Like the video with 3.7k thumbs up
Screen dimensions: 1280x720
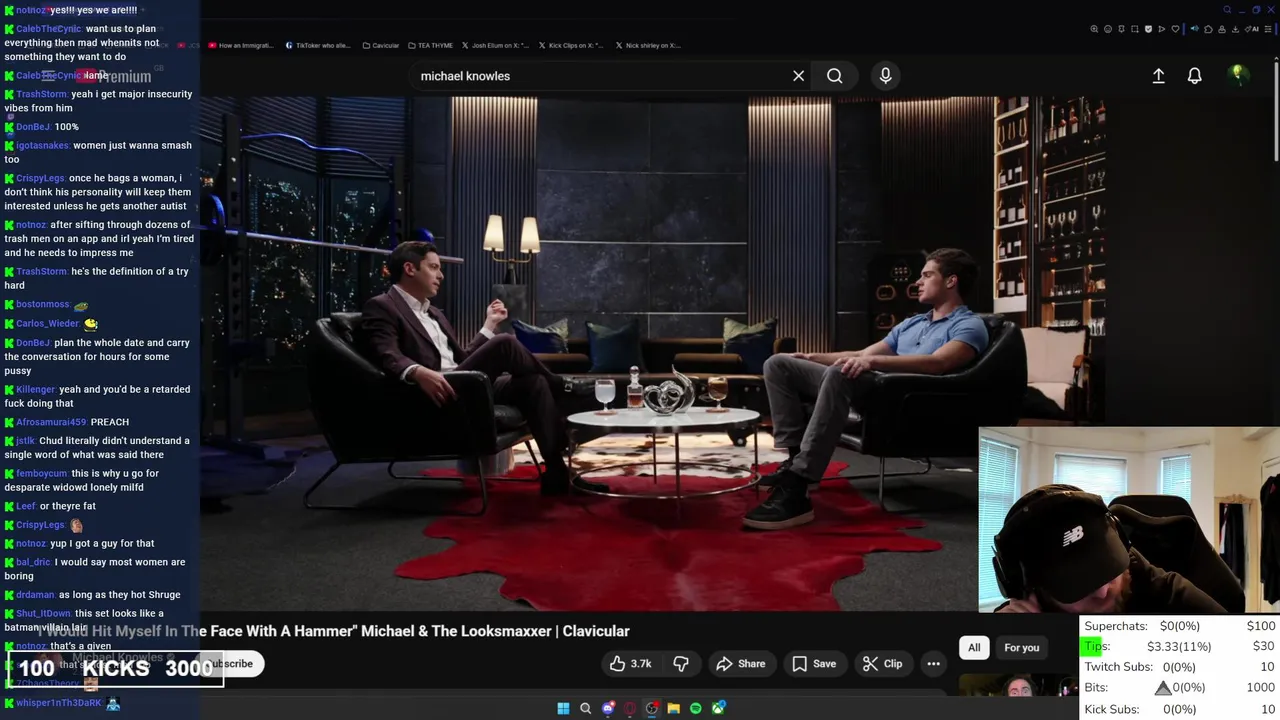click(x=630, y=664)
